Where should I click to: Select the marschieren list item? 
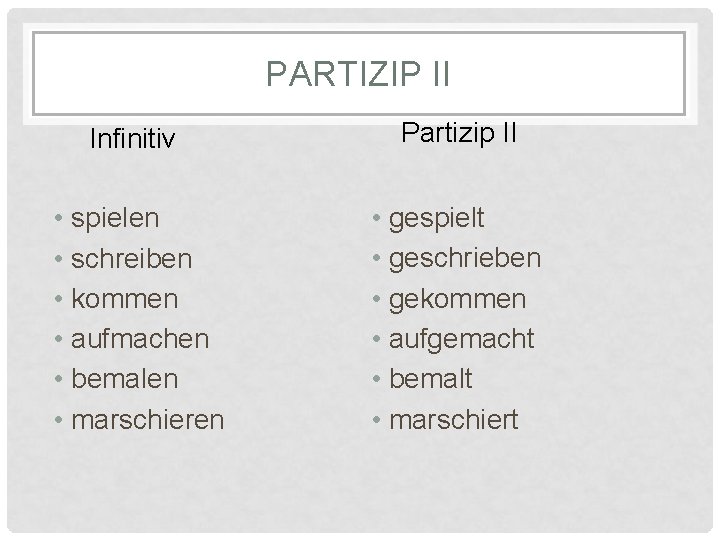(x=147, y=420)
